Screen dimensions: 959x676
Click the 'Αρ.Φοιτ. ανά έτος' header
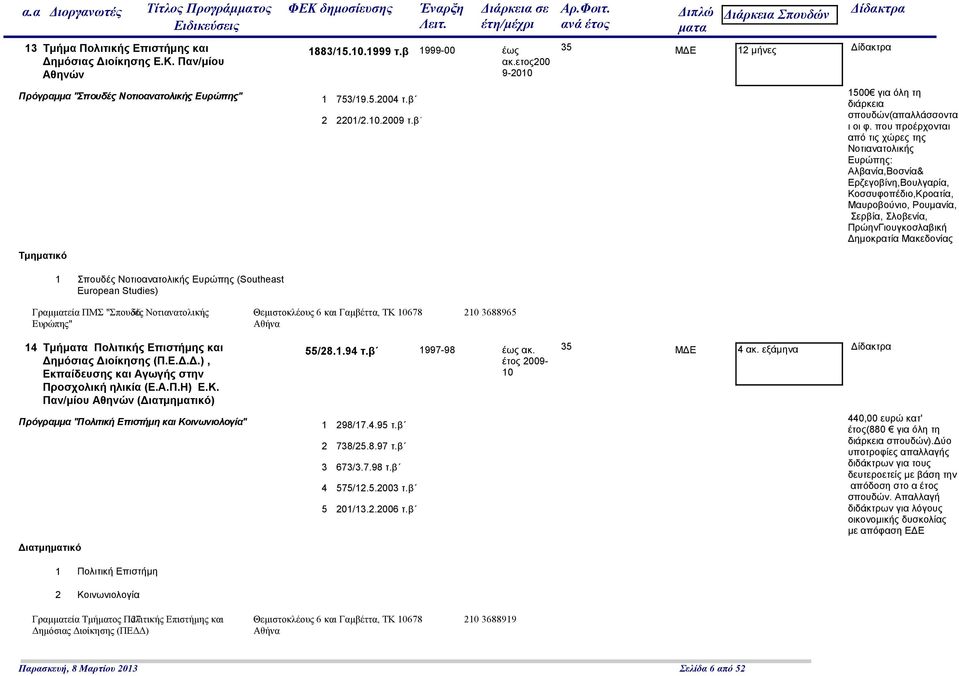585,17
